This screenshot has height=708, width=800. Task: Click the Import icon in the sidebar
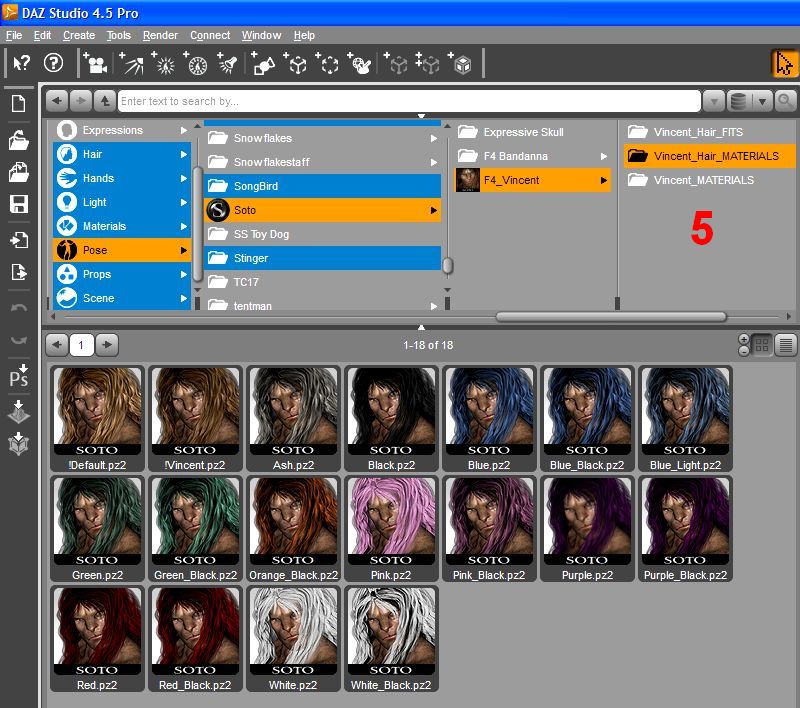coord(19,240)
